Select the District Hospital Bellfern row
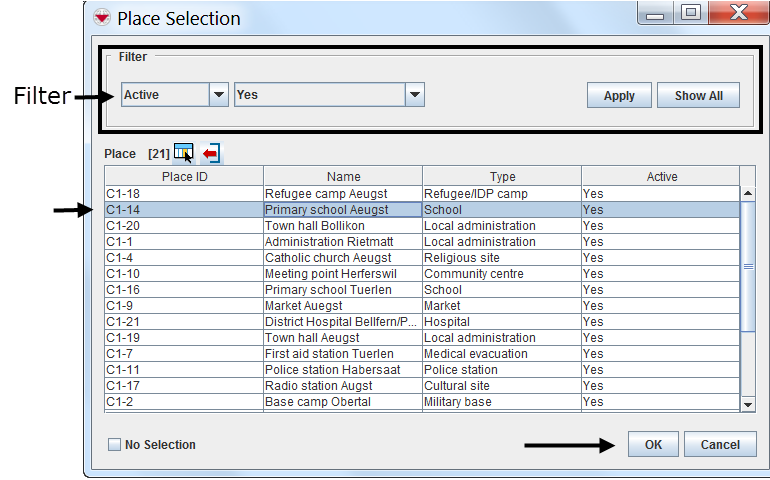This screenshot has width=770, height=480. tap(341, 322)
